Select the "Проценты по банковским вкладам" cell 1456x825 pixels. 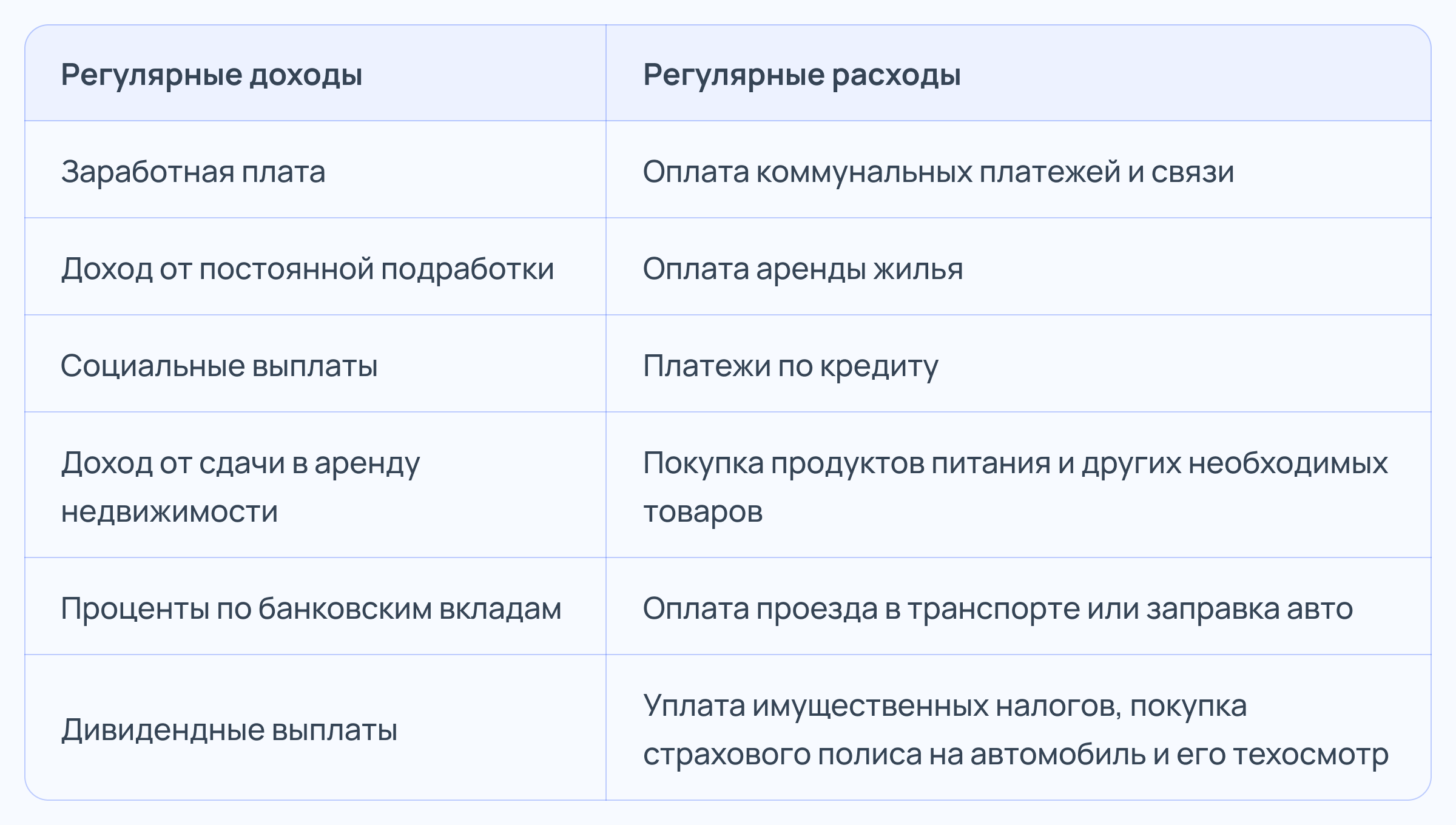point(311,608)
